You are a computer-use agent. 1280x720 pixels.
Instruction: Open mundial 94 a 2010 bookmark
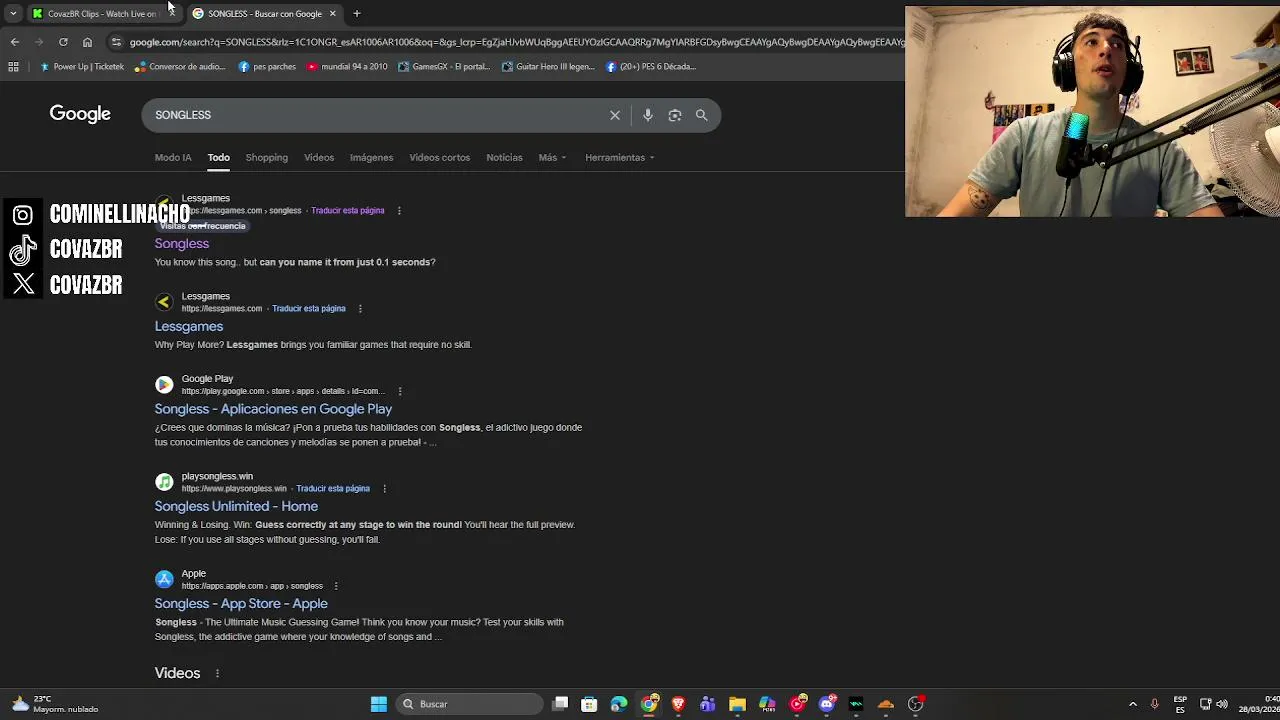point(347,67)
